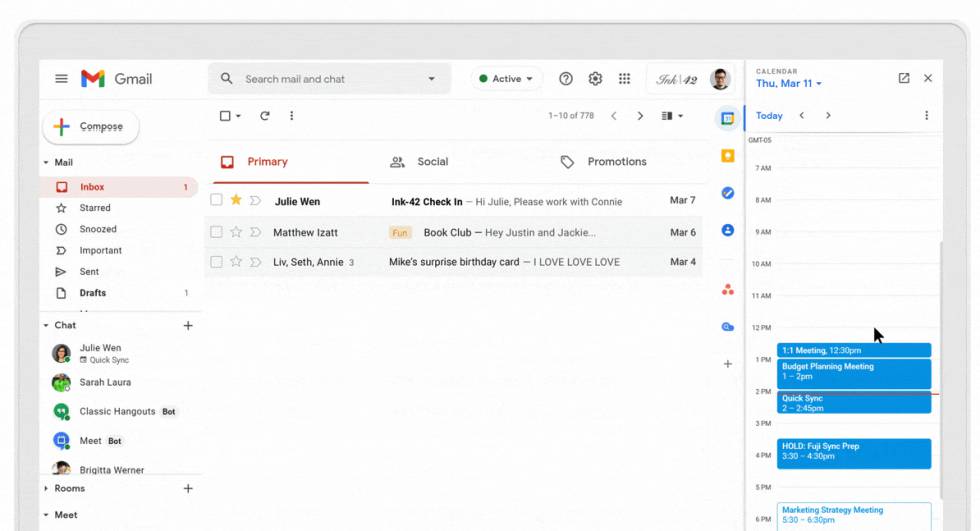Mark Matthew Izatt email as important
Image resolution: width=980 pixels, height=531 pixels.
[x=255, y=232]
